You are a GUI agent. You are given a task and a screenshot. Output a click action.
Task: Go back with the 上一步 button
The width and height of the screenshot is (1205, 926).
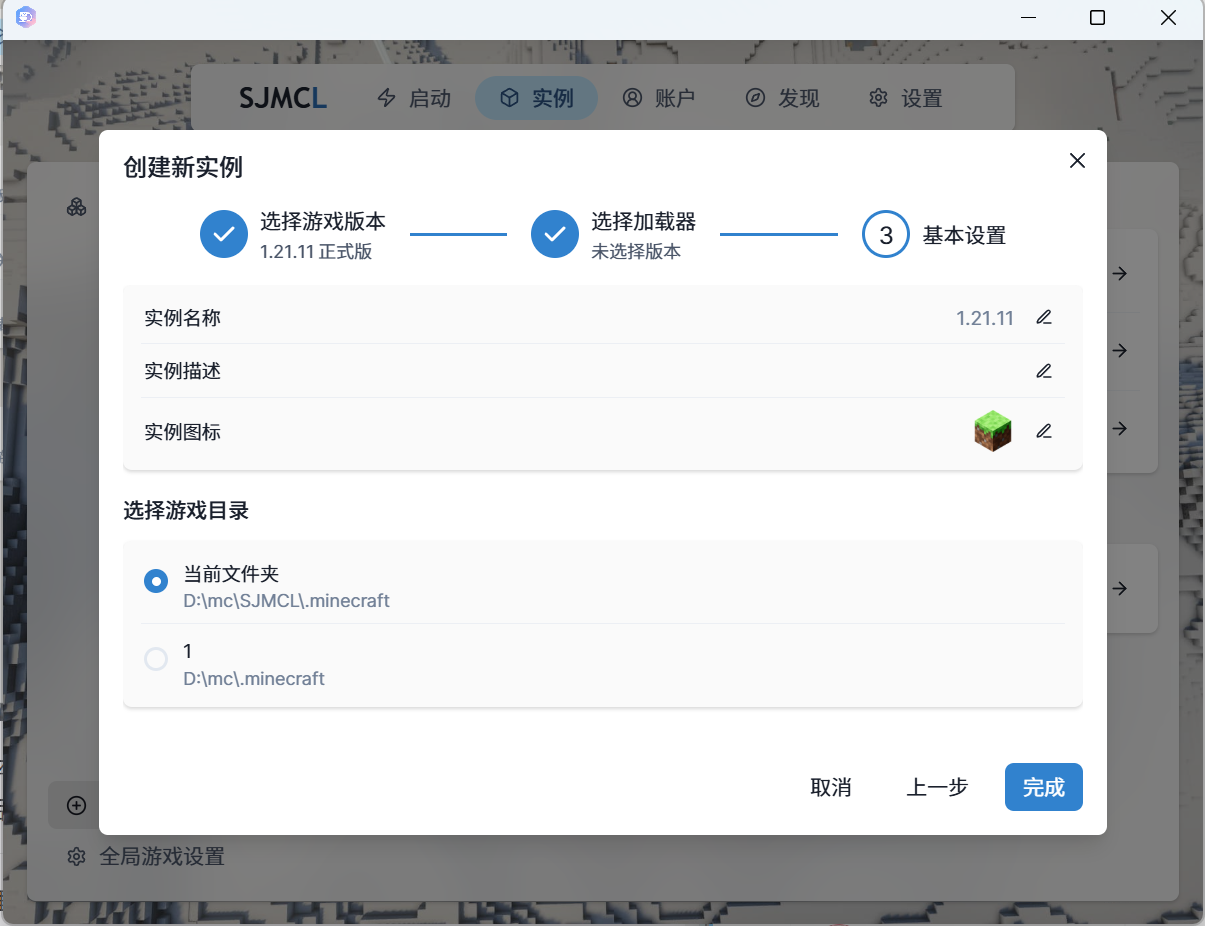pos(937,787)
